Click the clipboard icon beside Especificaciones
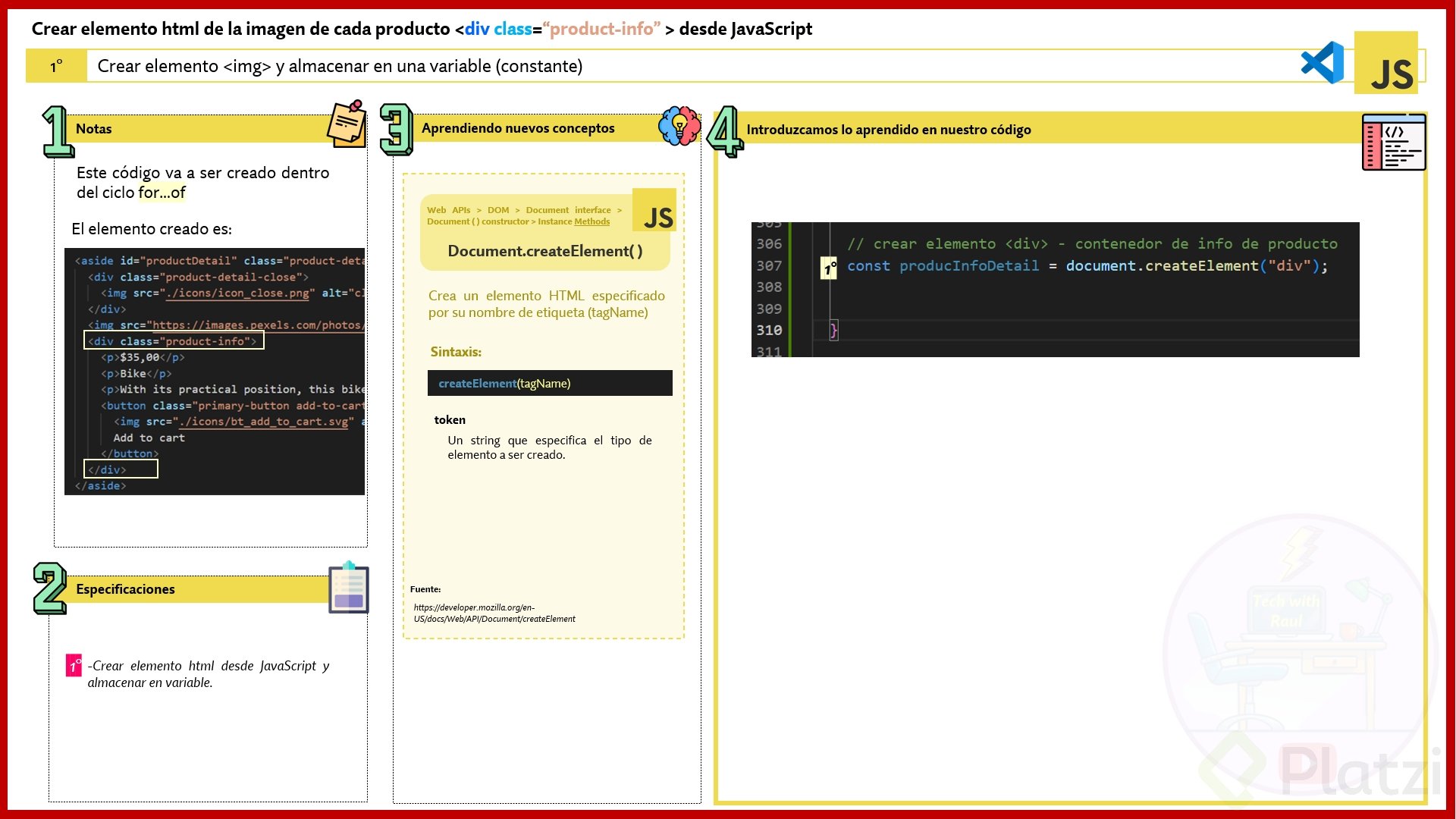The image size is (1456, 819). [349, 588]
